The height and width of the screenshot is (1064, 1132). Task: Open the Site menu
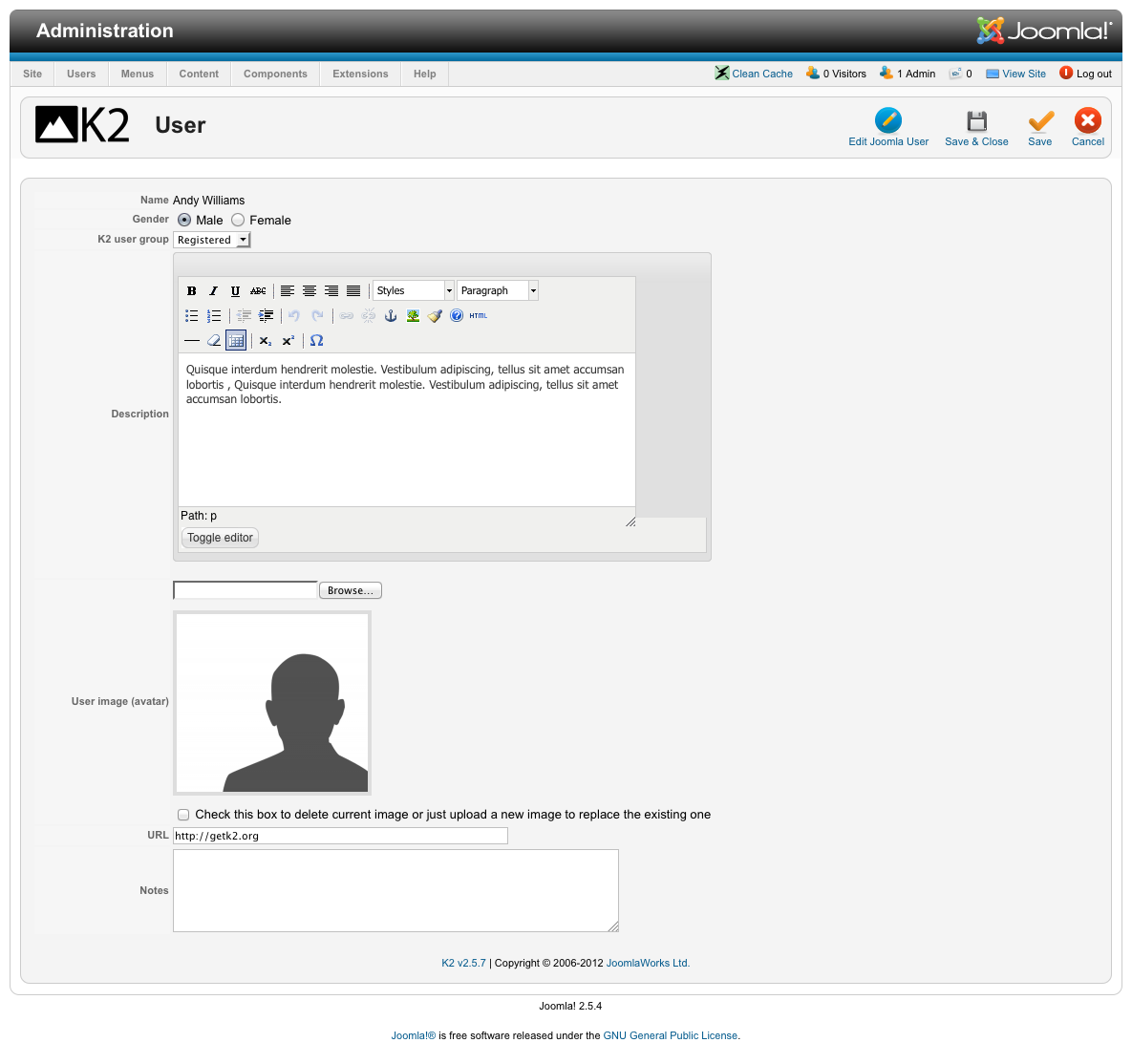(x=32, y=74)
